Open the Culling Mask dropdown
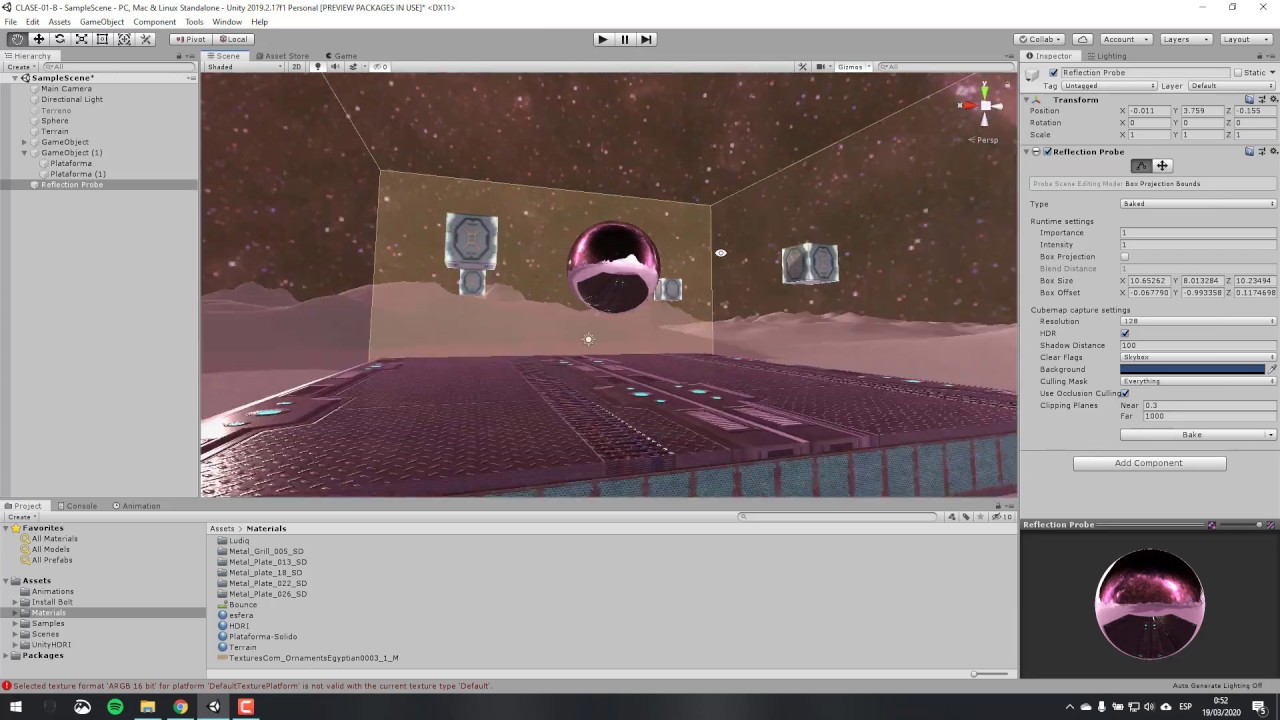Image resolution: width=1280 pixels, height=720 pixels. click(x=1198, y=381)
